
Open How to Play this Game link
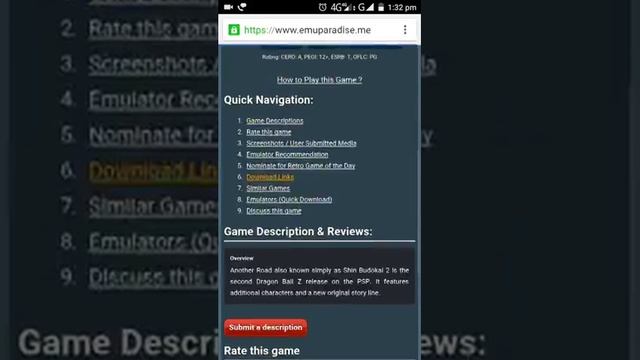coord(319,80)
